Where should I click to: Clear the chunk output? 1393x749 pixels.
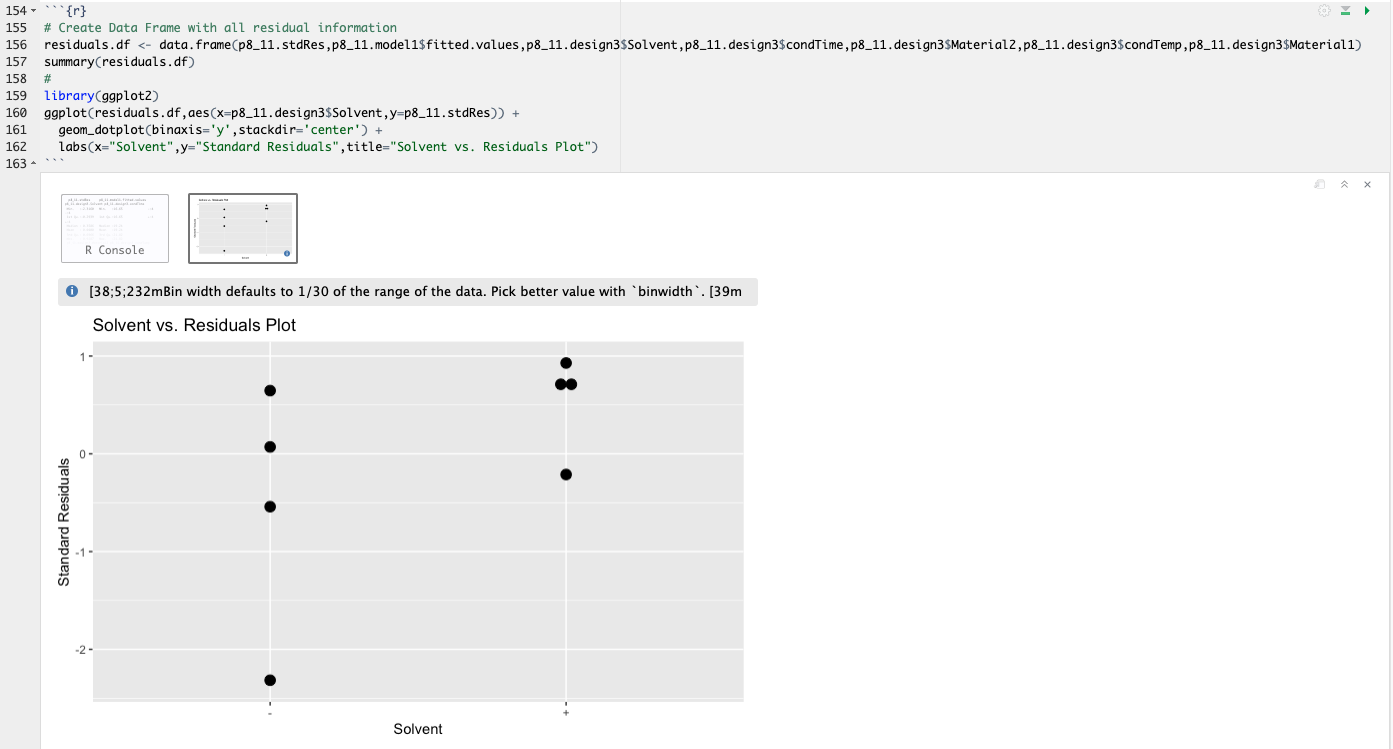tap(1367, 185)
